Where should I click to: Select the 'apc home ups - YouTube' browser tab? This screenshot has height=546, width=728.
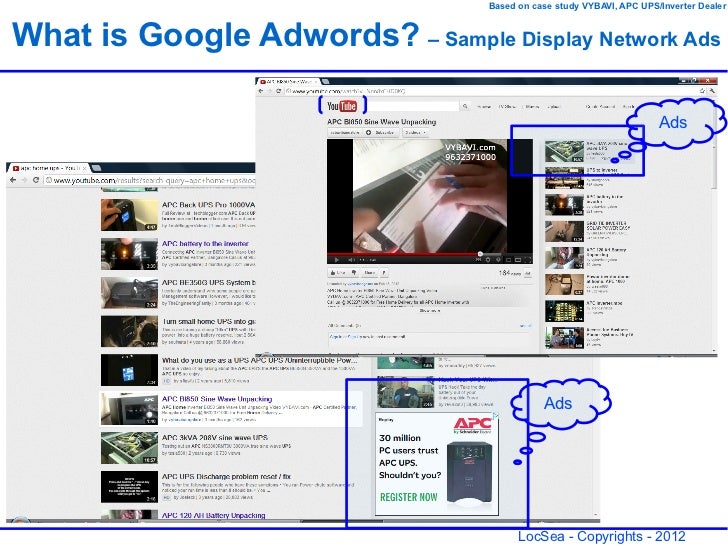coord(49,168)
